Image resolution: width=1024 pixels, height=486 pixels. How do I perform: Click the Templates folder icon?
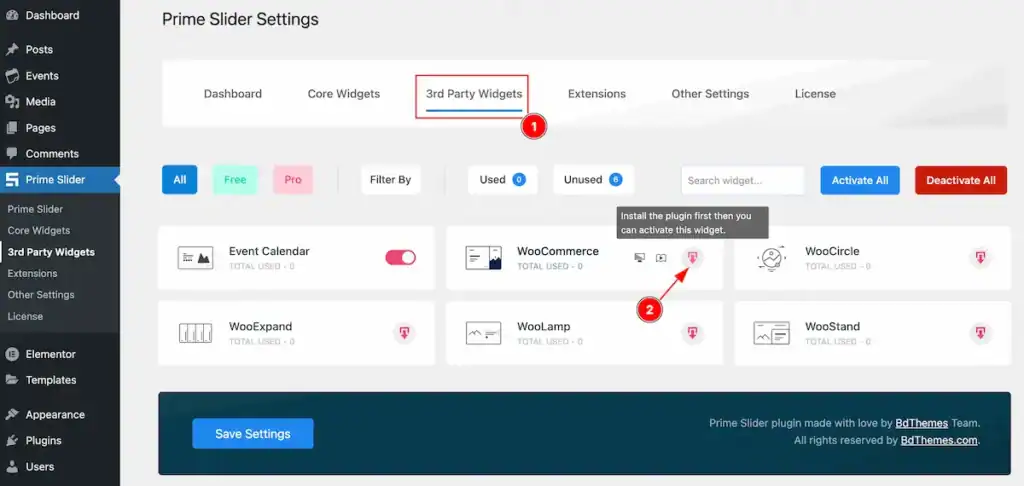pyautogui.click(x=12, y=380)
